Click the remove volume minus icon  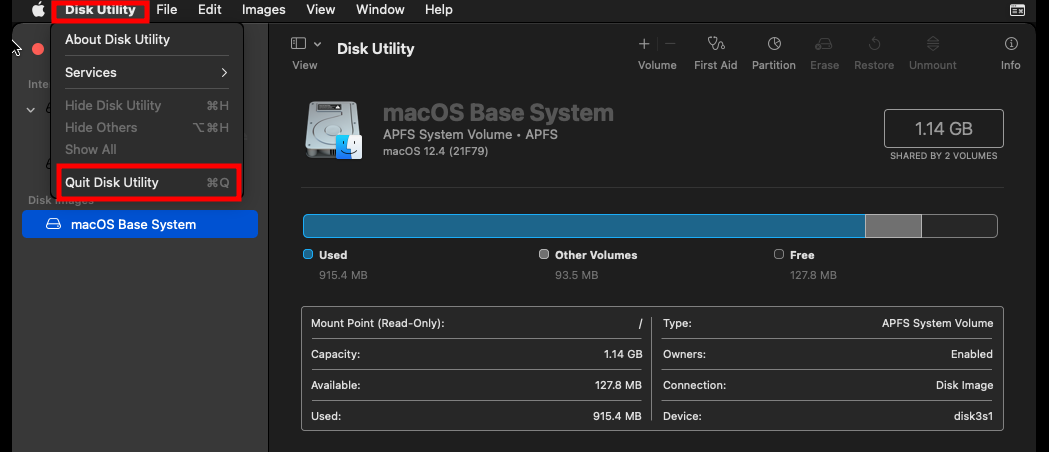(670, 43)
